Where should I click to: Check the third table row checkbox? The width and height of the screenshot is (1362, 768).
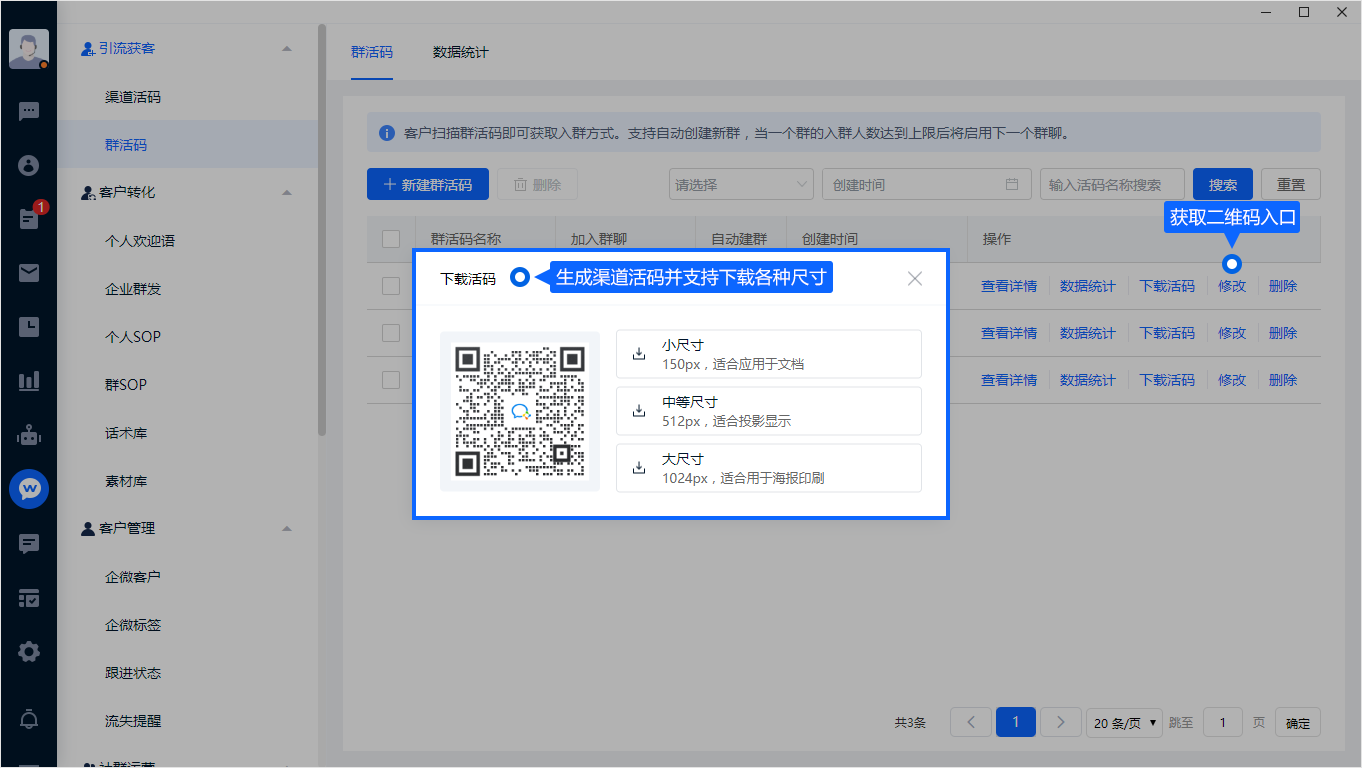[x=391, y=380]
